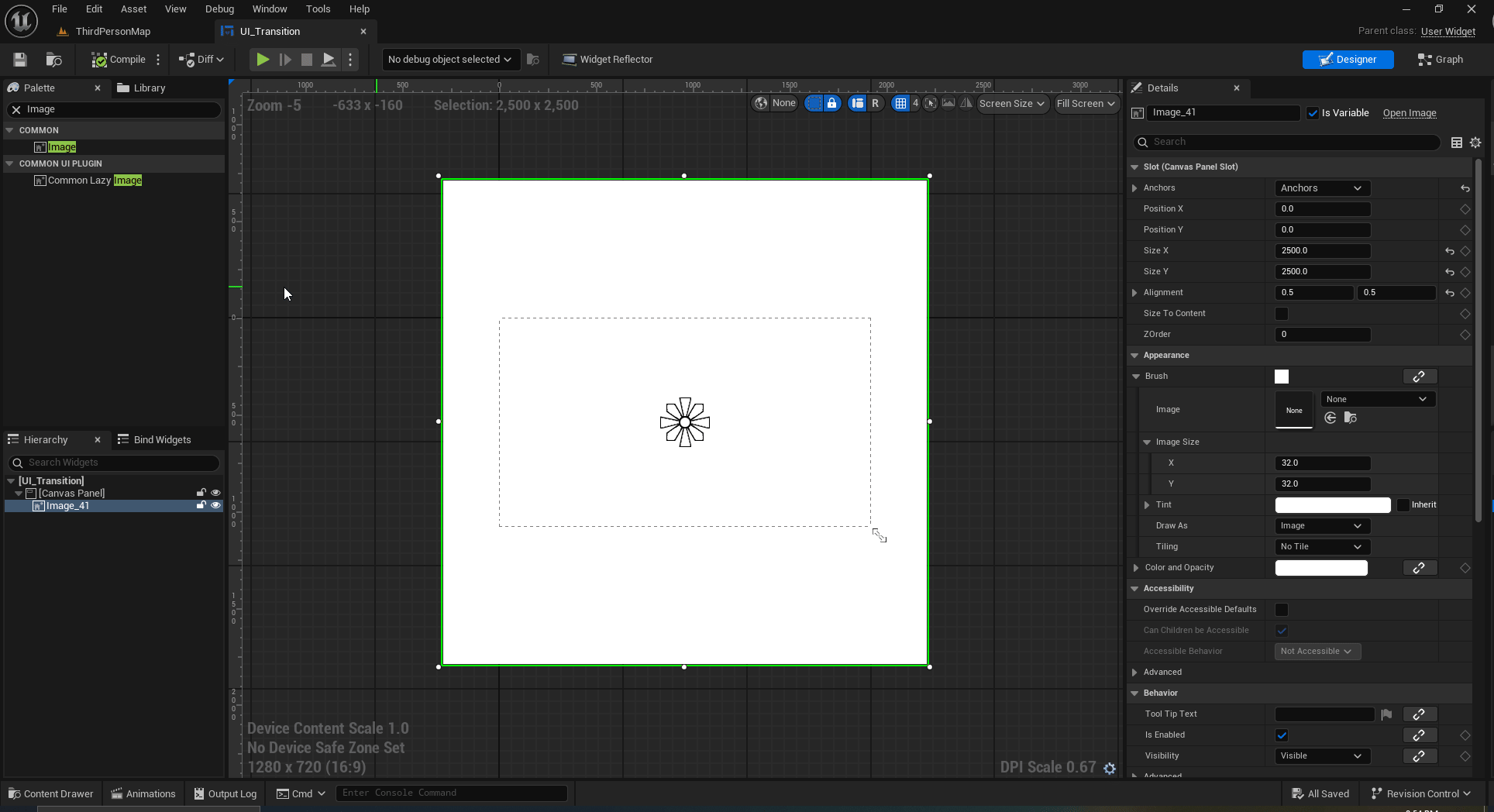The height and width of the screenshot is (812, 1494).
Task: Enable the Size To Content checkbox
Action: (1282, 314)
